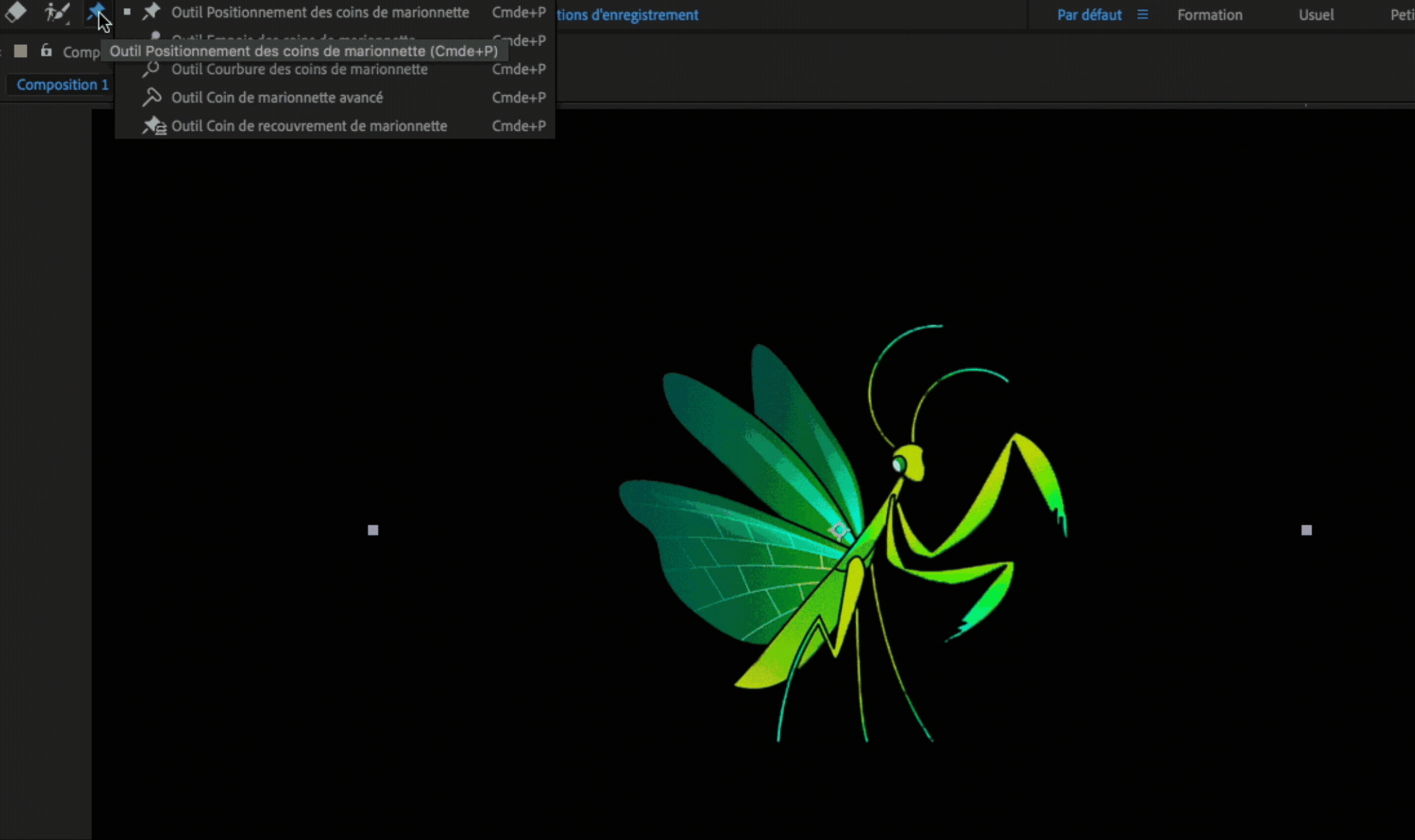
Task: Switch to the Composition 1 tab
Action: [62, 85]
